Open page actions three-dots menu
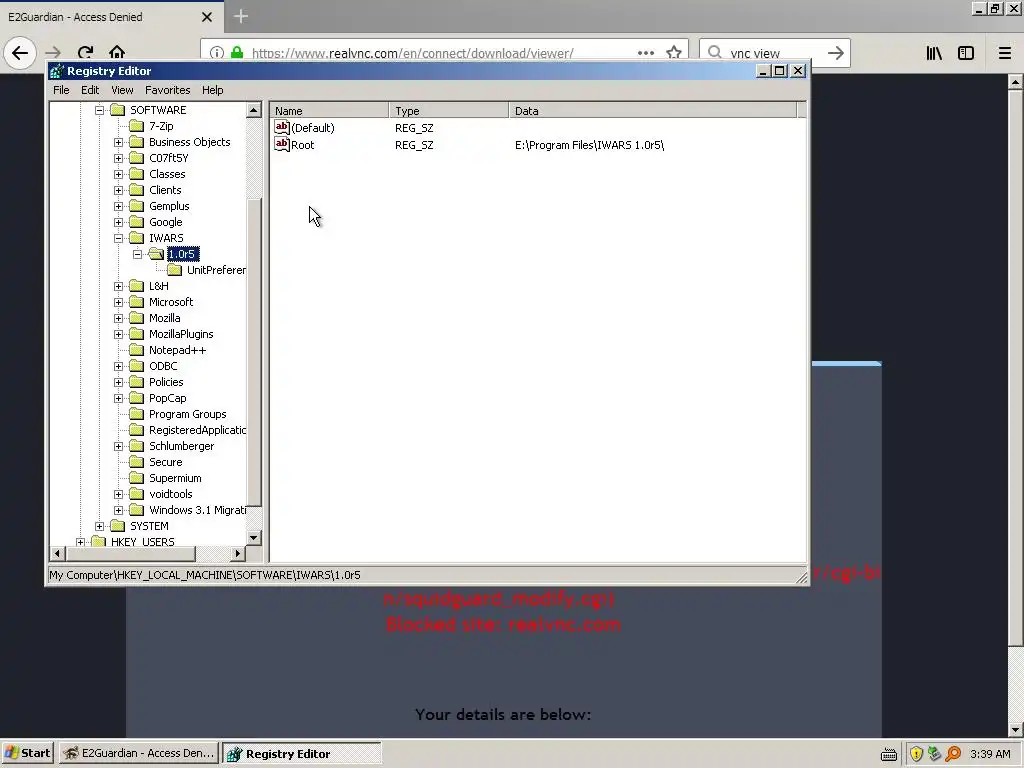Viewport: 1024px width, 768px height. 645,53
